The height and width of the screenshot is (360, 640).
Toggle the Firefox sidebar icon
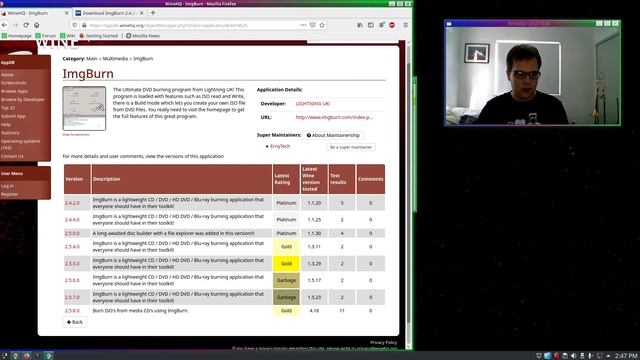371,25
